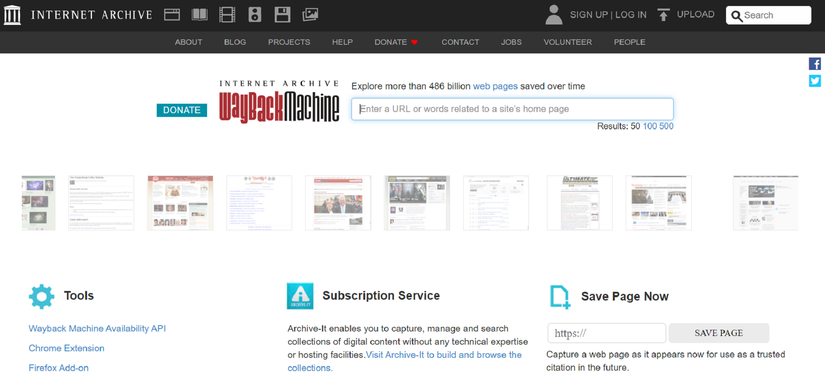
Task: Click the SIGN UP link
Action: pyautogui.click(x=589, y=15)
